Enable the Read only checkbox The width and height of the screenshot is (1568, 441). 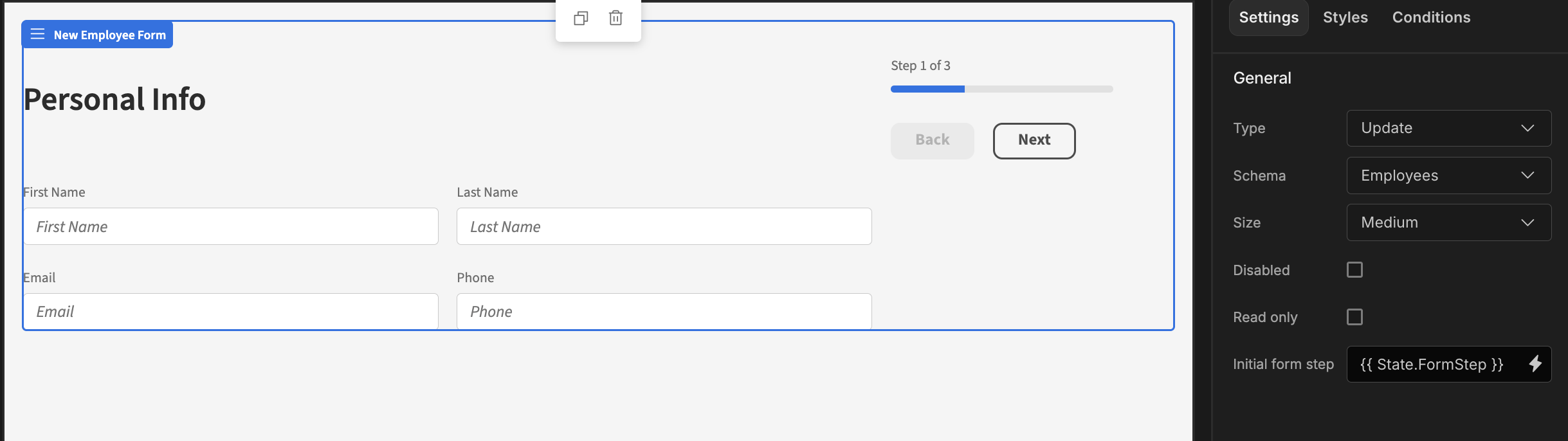[1354, 317]
